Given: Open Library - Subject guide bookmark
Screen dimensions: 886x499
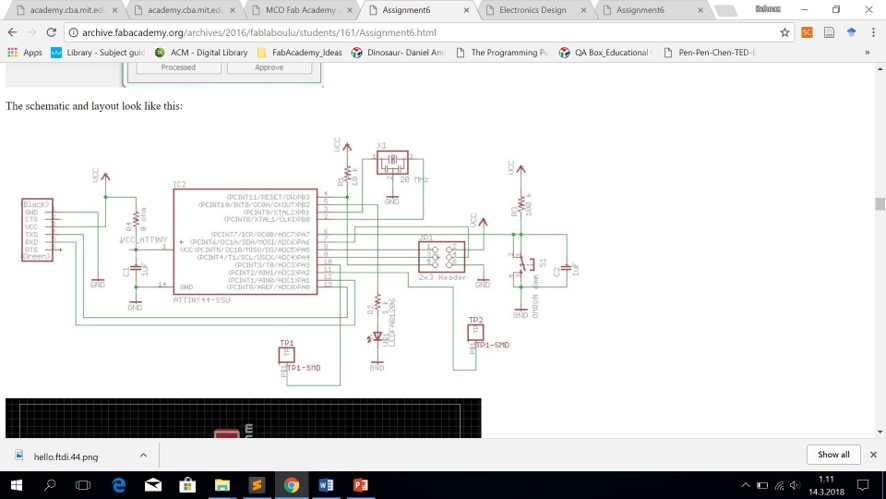Looking at the screenshot, I should [98, 53].
